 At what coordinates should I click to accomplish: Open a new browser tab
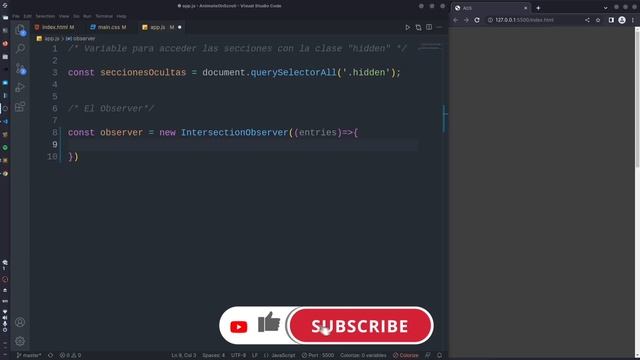pyautogui.click(x=538, y=8)
